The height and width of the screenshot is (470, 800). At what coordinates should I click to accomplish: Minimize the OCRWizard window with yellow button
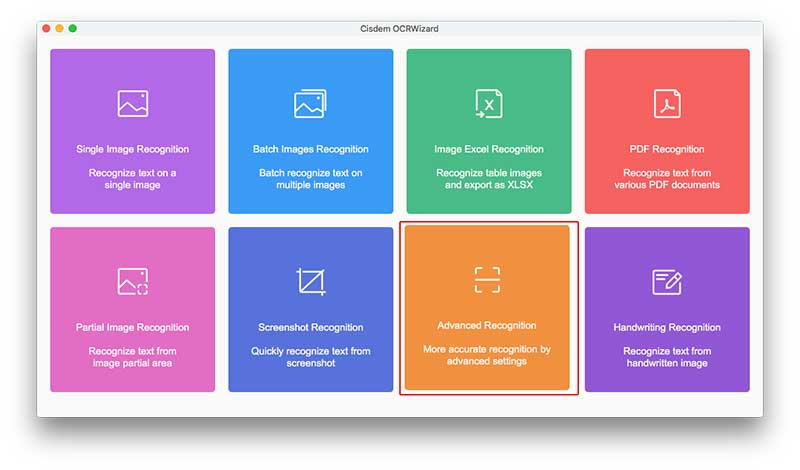coord(59,29)
